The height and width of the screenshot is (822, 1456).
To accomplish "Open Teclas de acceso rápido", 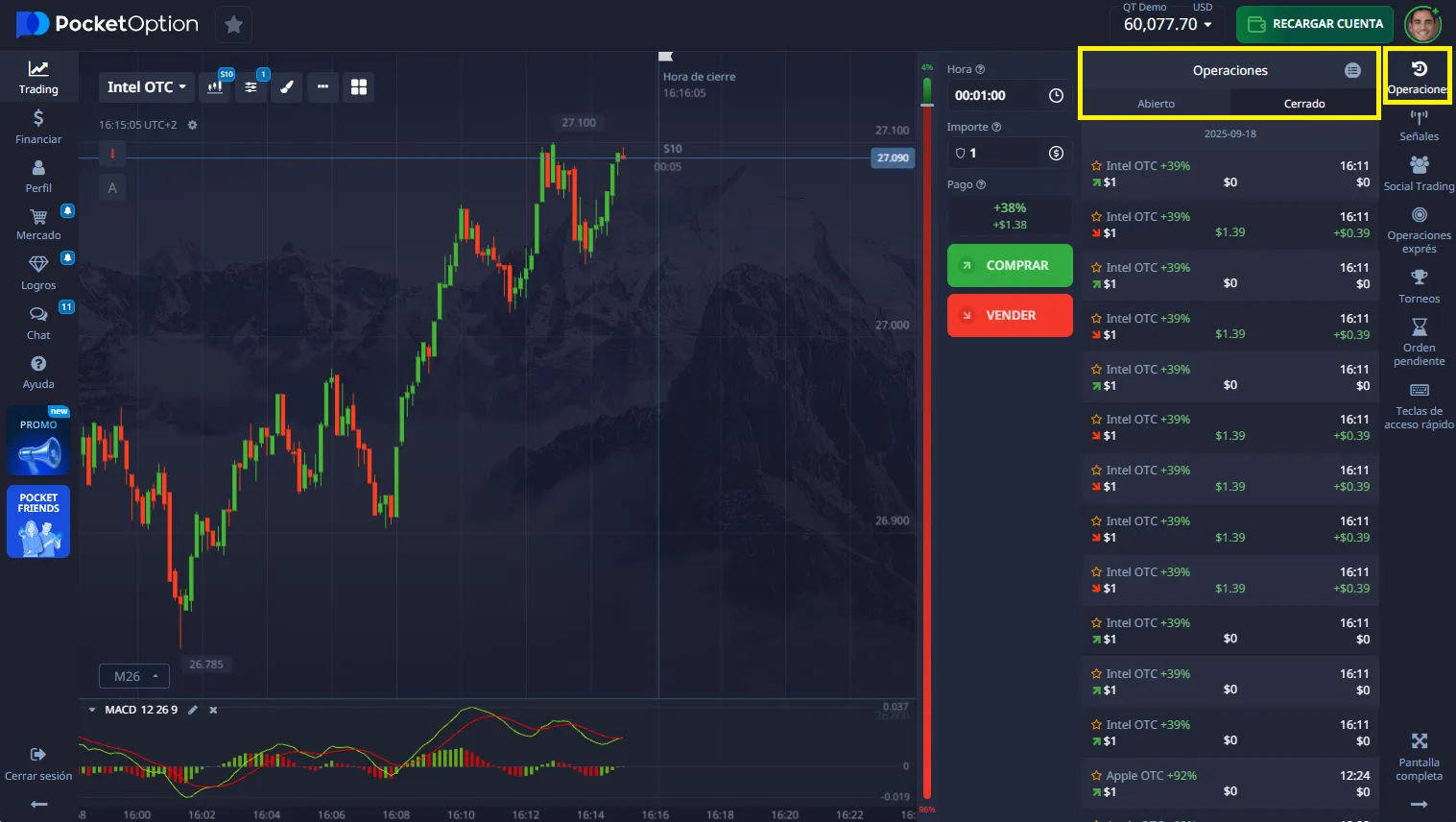I will (x=1419, y=405).
